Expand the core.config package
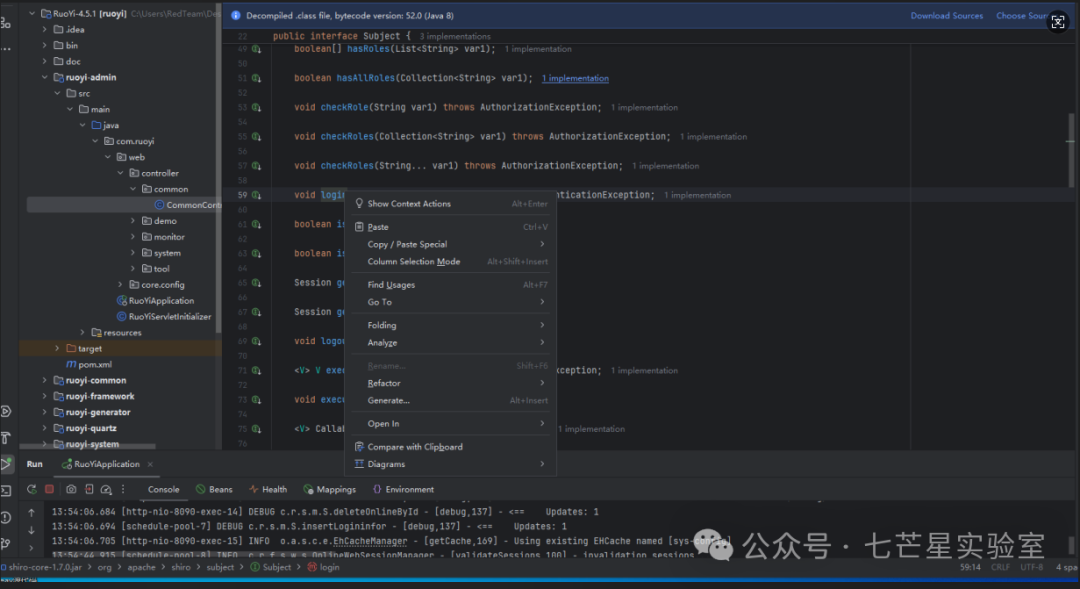Screen dimensions: 1080x589 tap(121, 285)
